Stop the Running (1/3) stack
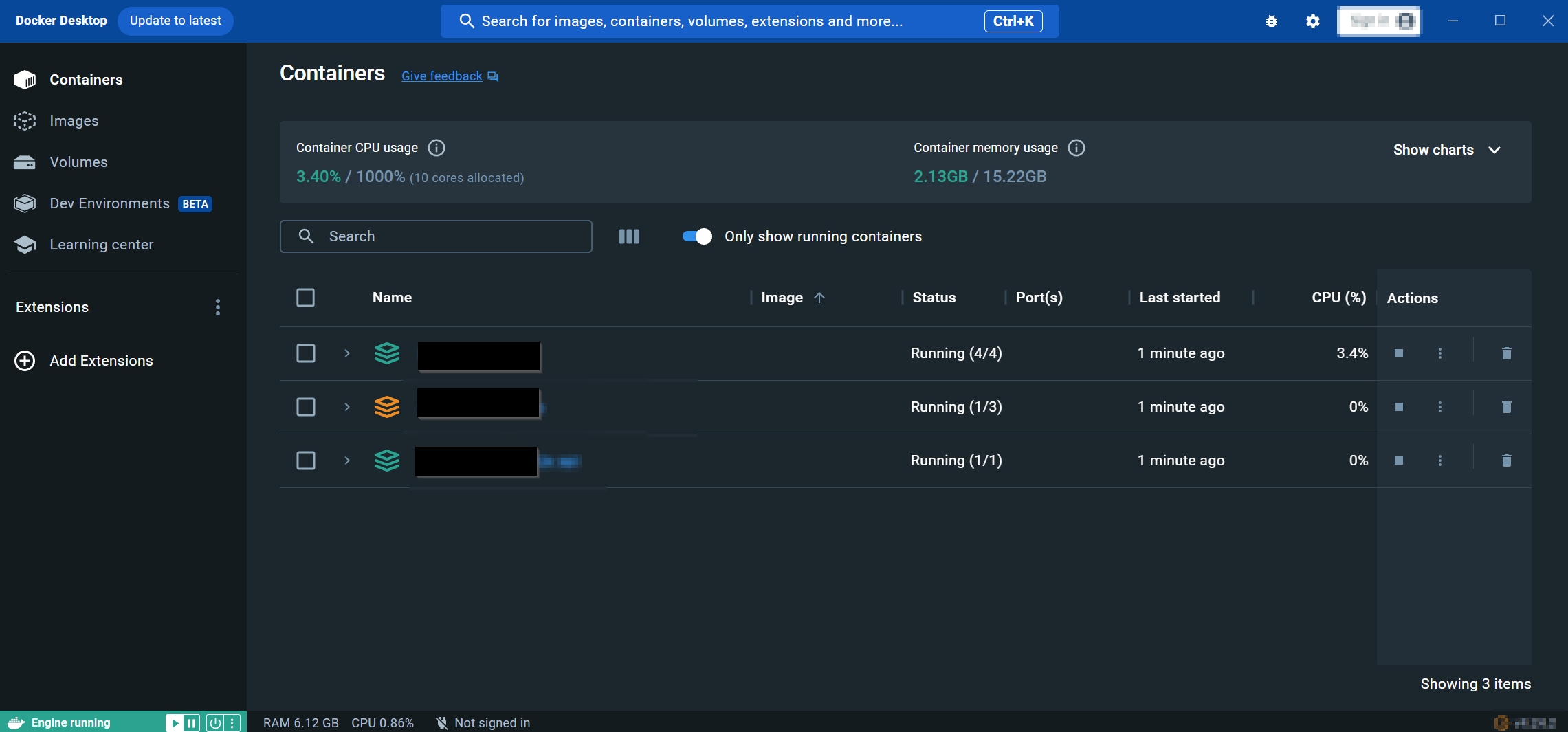 click(1398, 407)
